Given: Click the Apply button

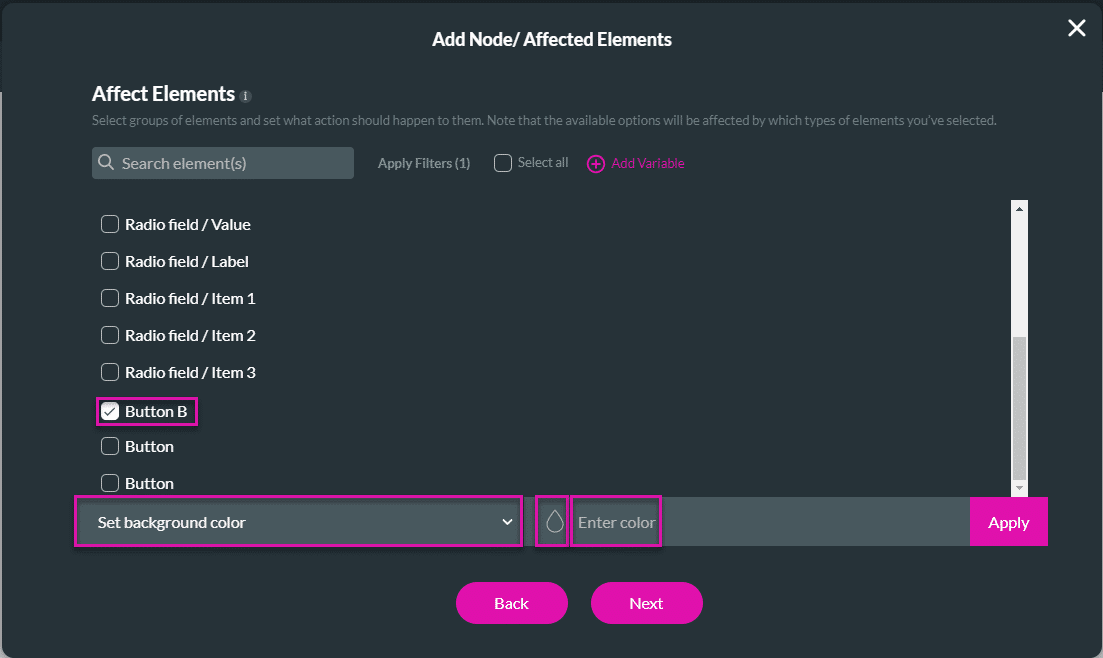Looking at the screenshot, I should tap(1008, 521).
